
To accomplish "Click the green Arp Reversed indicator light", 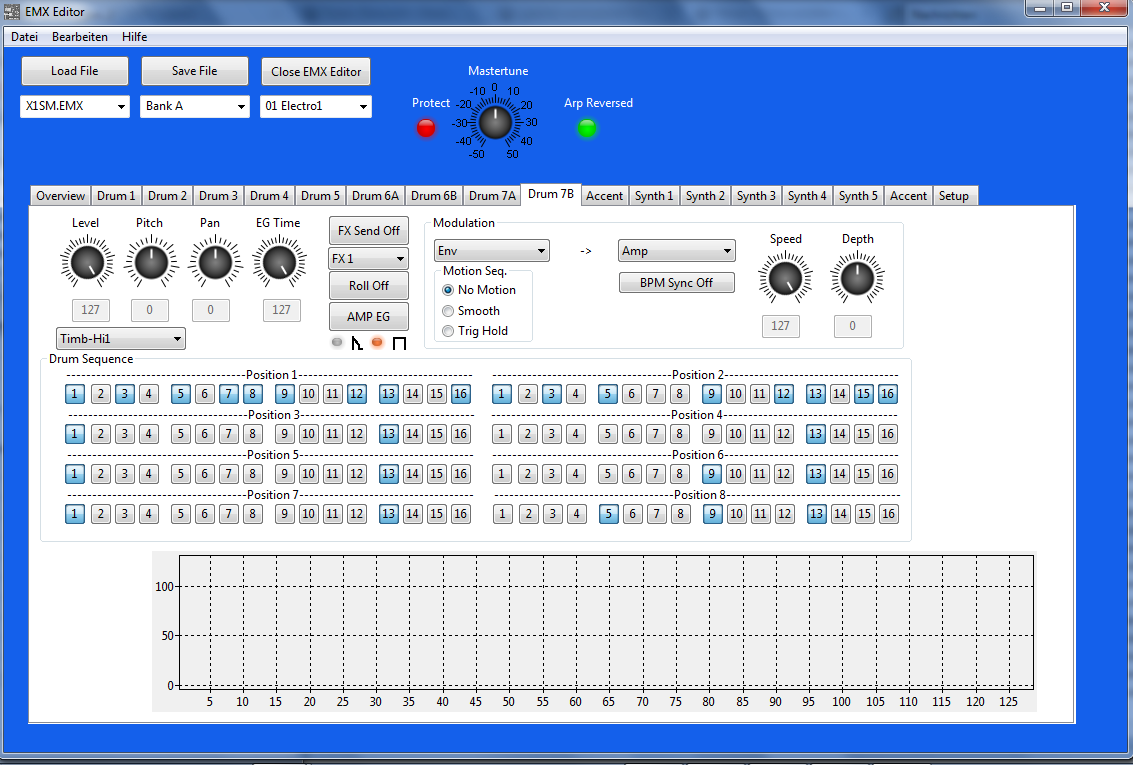I will click(587, 129).
